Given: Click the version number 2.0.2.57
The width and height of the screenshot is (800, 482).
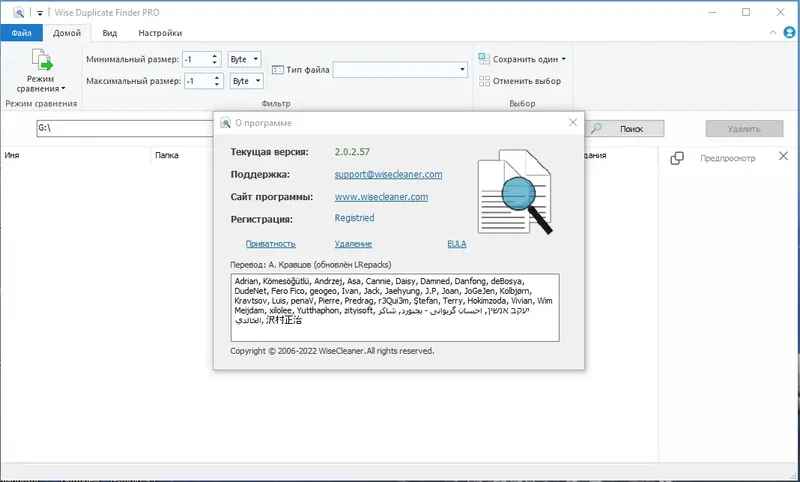Looking at the screenshot, I should [352, 152].
